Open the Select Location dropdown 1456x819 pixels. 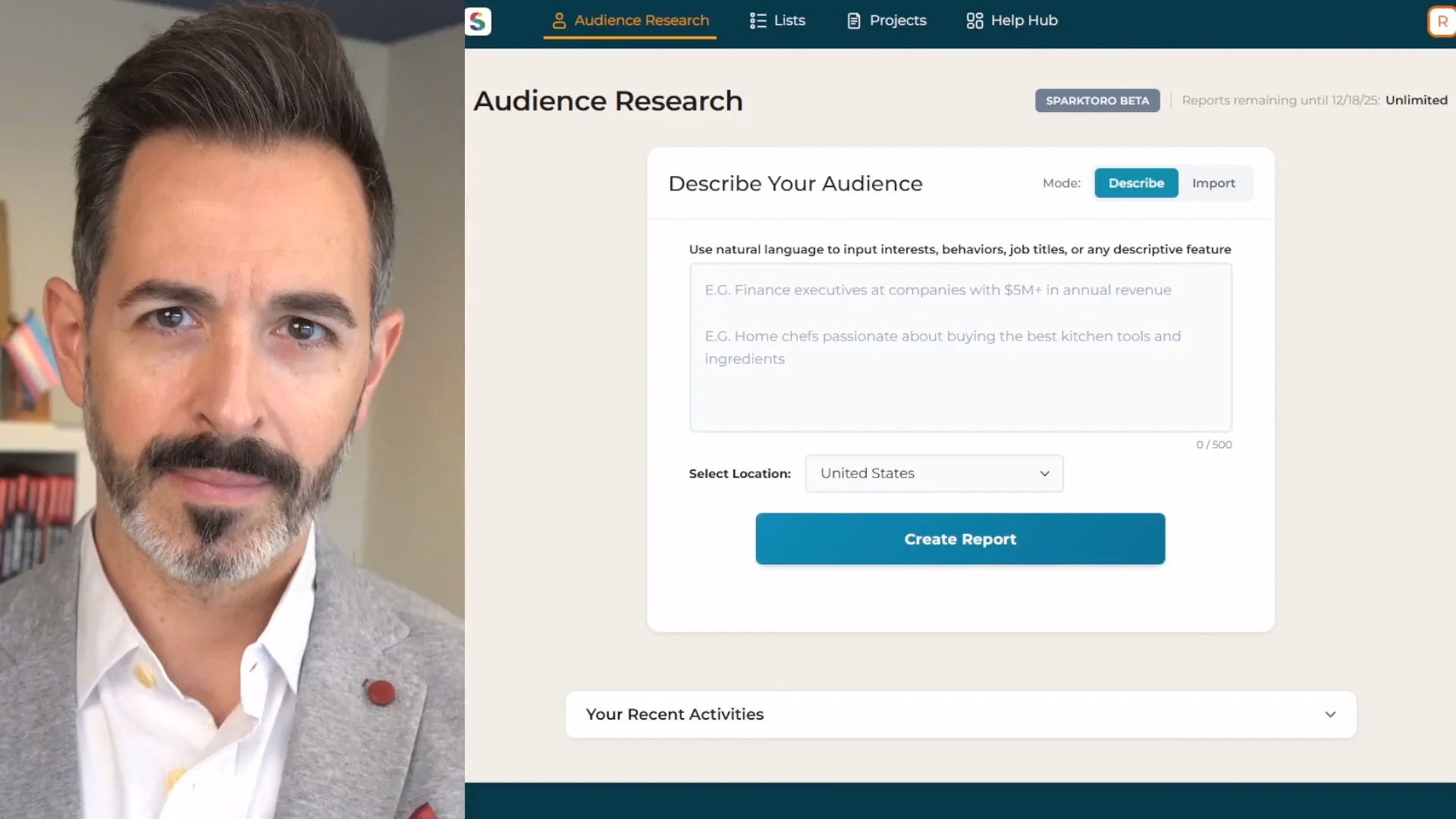point(934,473)
